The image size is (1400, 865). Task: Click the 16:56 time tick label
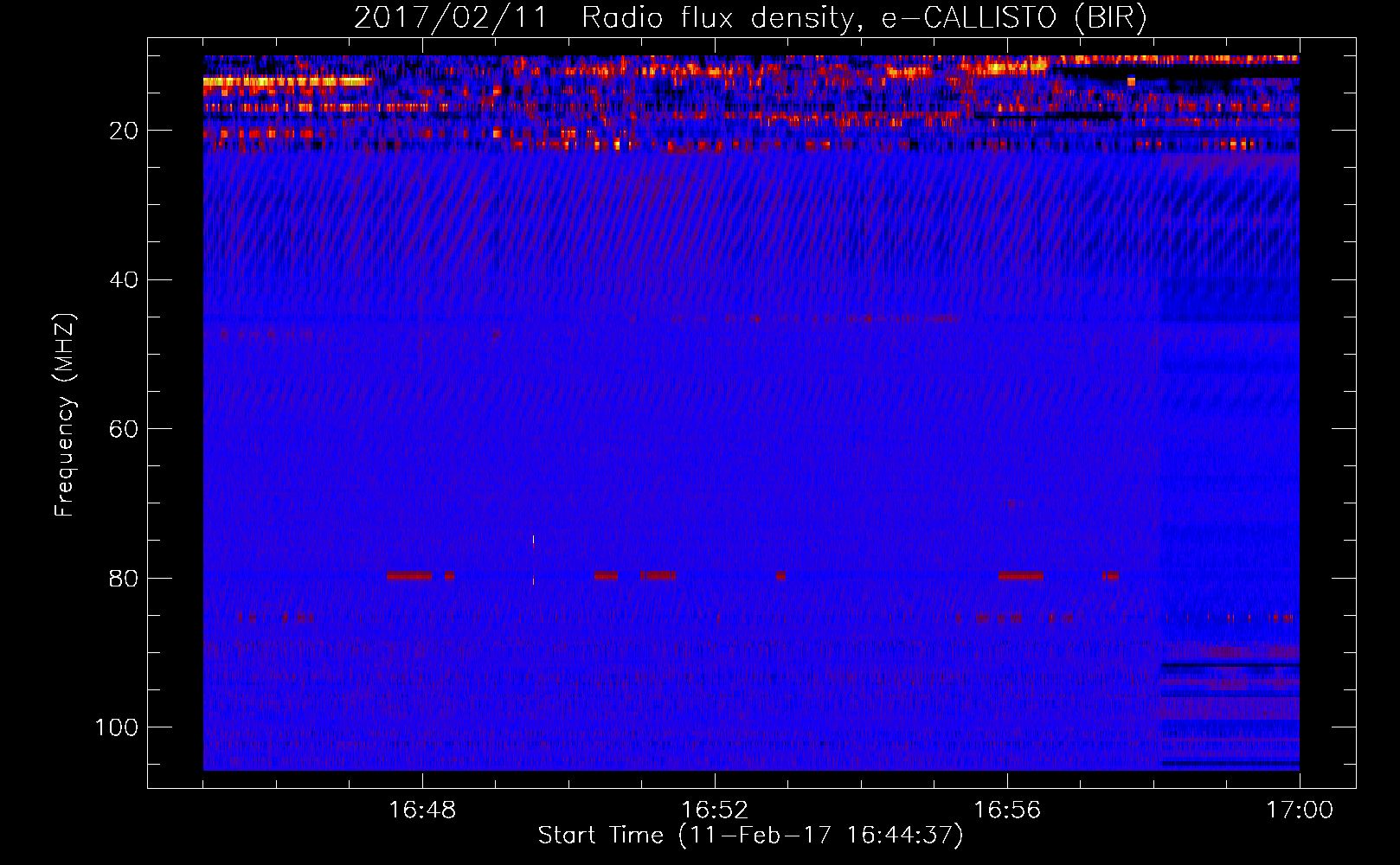(1007, 810)
